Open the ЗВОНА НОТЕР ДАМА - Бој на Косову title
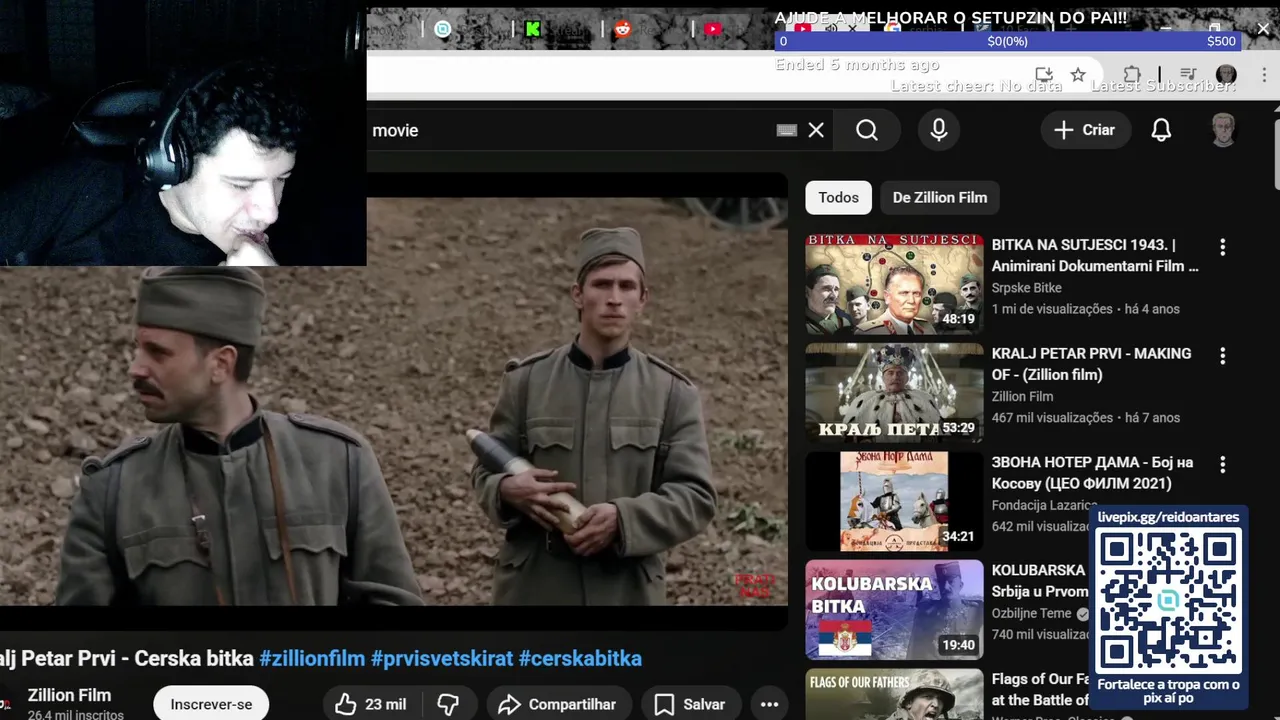 [1092, 473]
